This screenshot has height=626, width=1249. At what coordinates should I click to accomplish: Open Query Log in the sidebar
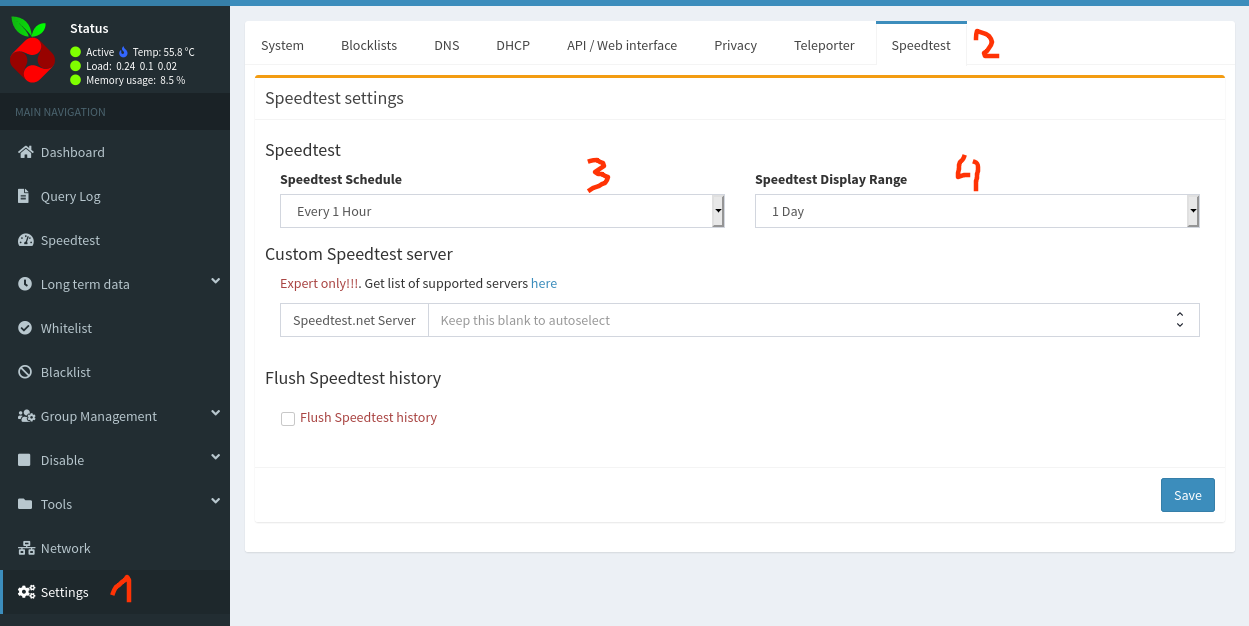[x=115, y=196]
